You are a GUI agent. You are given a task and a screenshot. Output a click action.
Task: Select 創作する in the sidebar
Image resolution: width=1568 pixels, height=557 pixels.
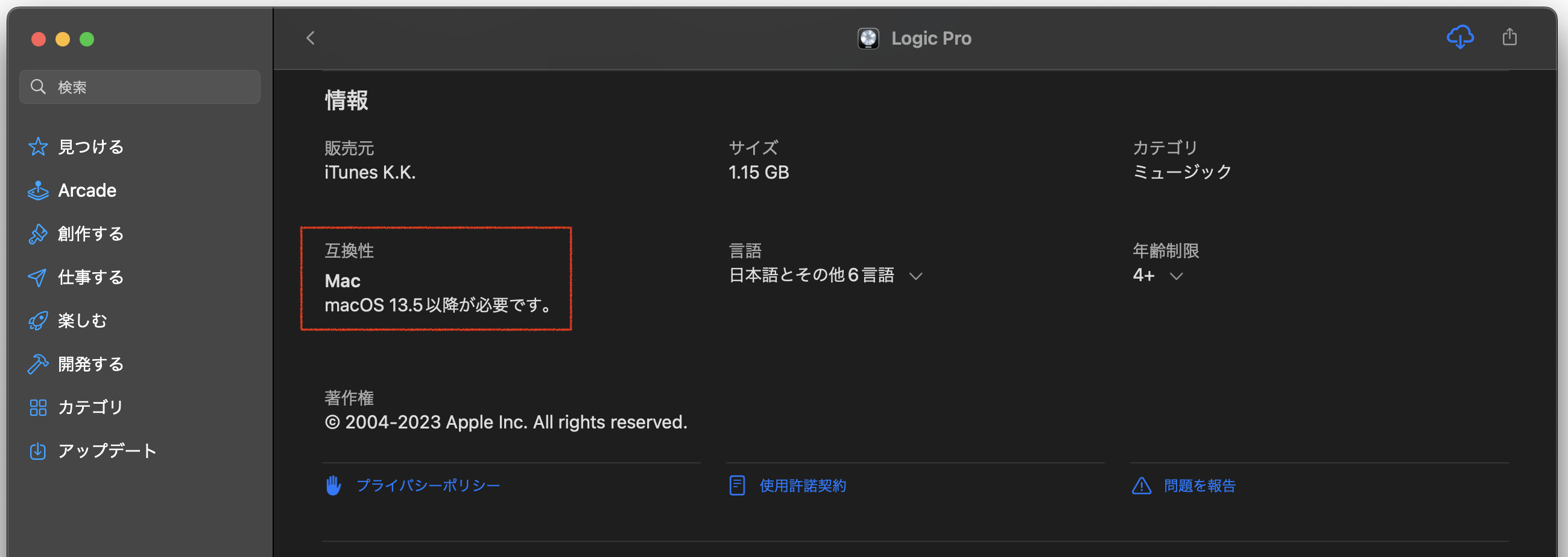[x=90, y=234]
